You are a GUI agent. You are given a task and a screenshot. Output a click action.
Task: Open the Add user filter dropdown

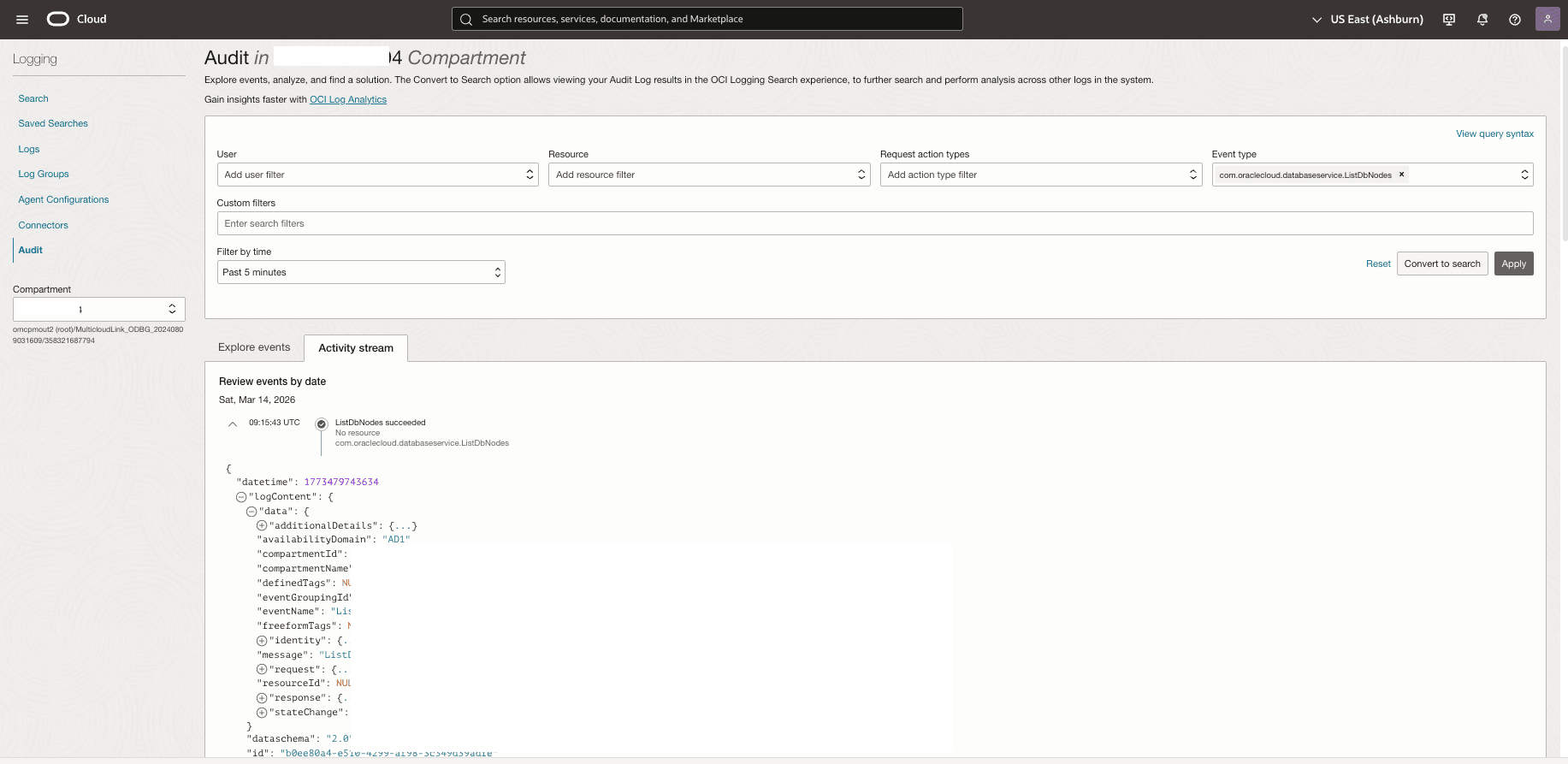pyautogui.click(x=377, y=175)
